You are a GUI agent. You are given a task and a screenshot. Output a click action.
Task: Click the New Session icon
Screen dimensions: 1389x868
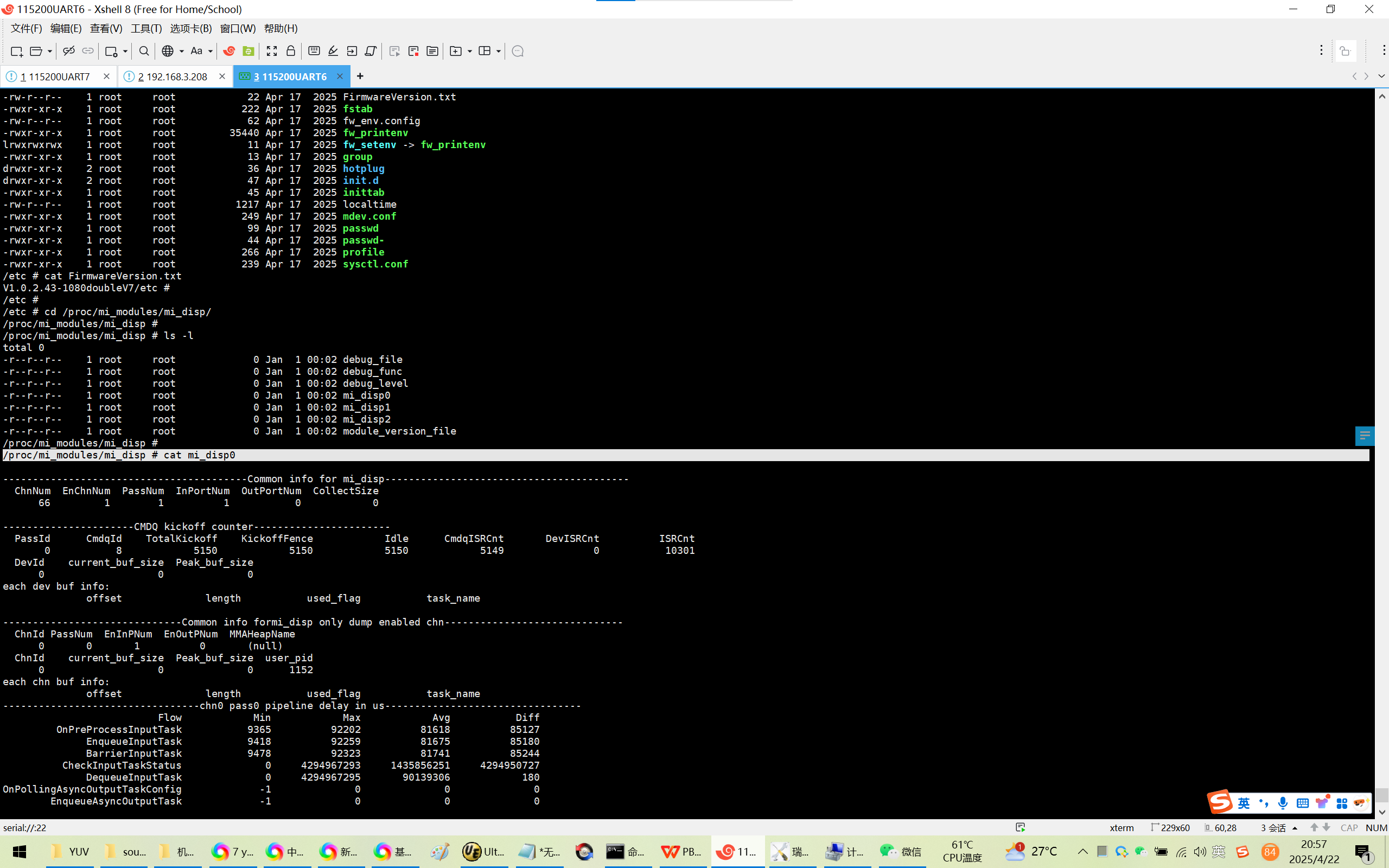coord(17,51)
